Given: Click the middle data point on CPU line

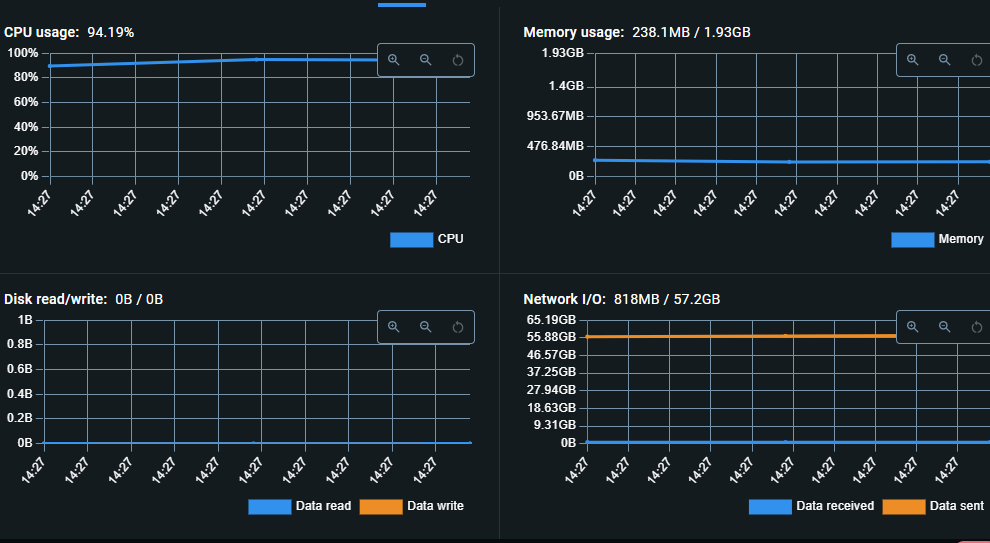Looking at the screenshot, I should point(256,59).
